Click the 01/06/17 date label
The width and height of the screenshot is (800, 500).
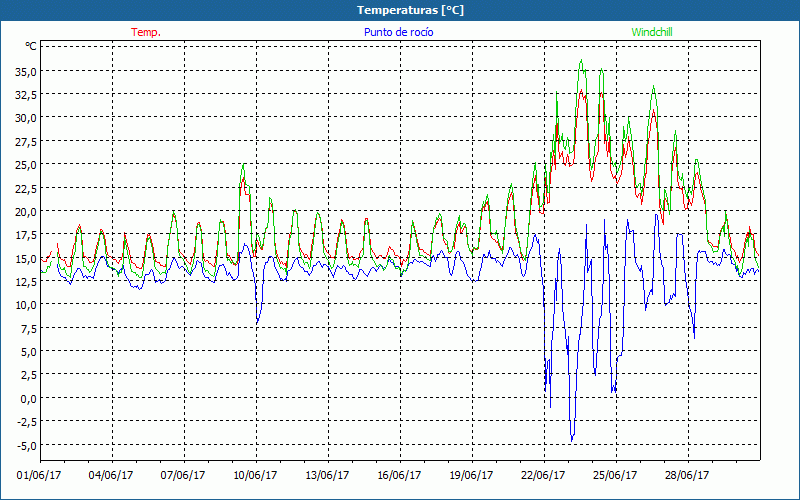point(39,475)
